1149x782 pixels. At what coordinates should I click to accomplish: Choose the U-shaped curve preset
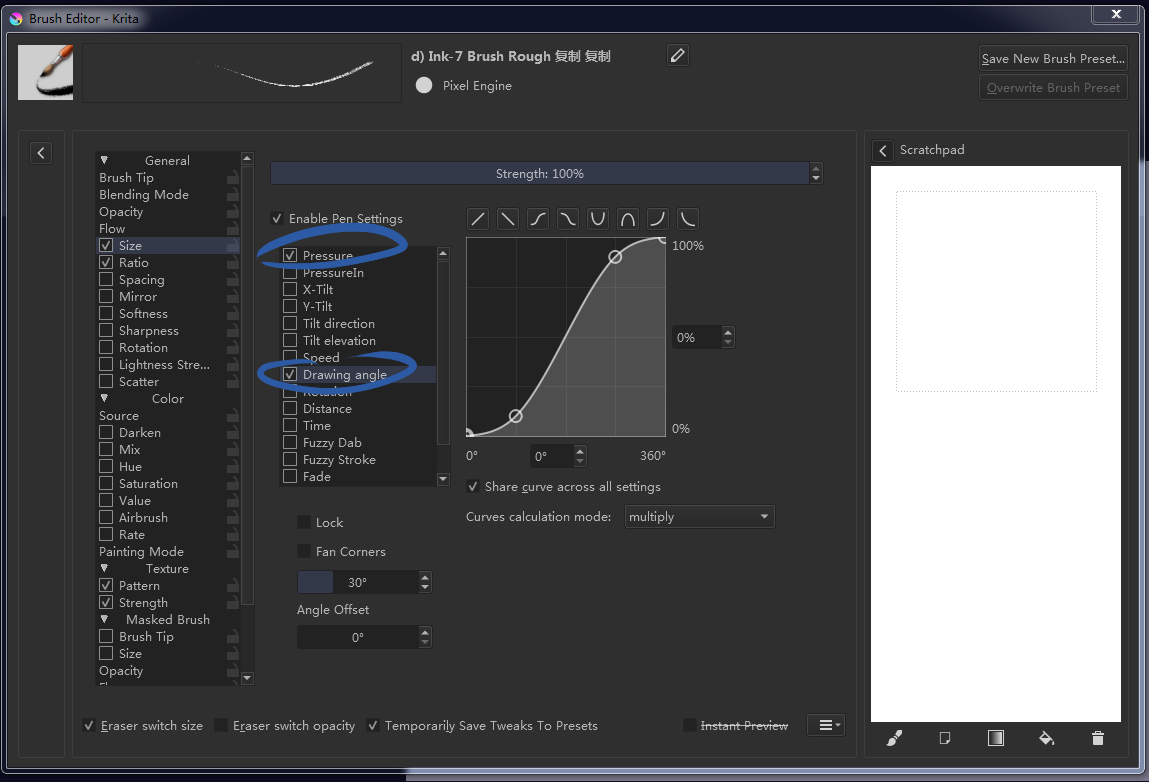[598, 219]
